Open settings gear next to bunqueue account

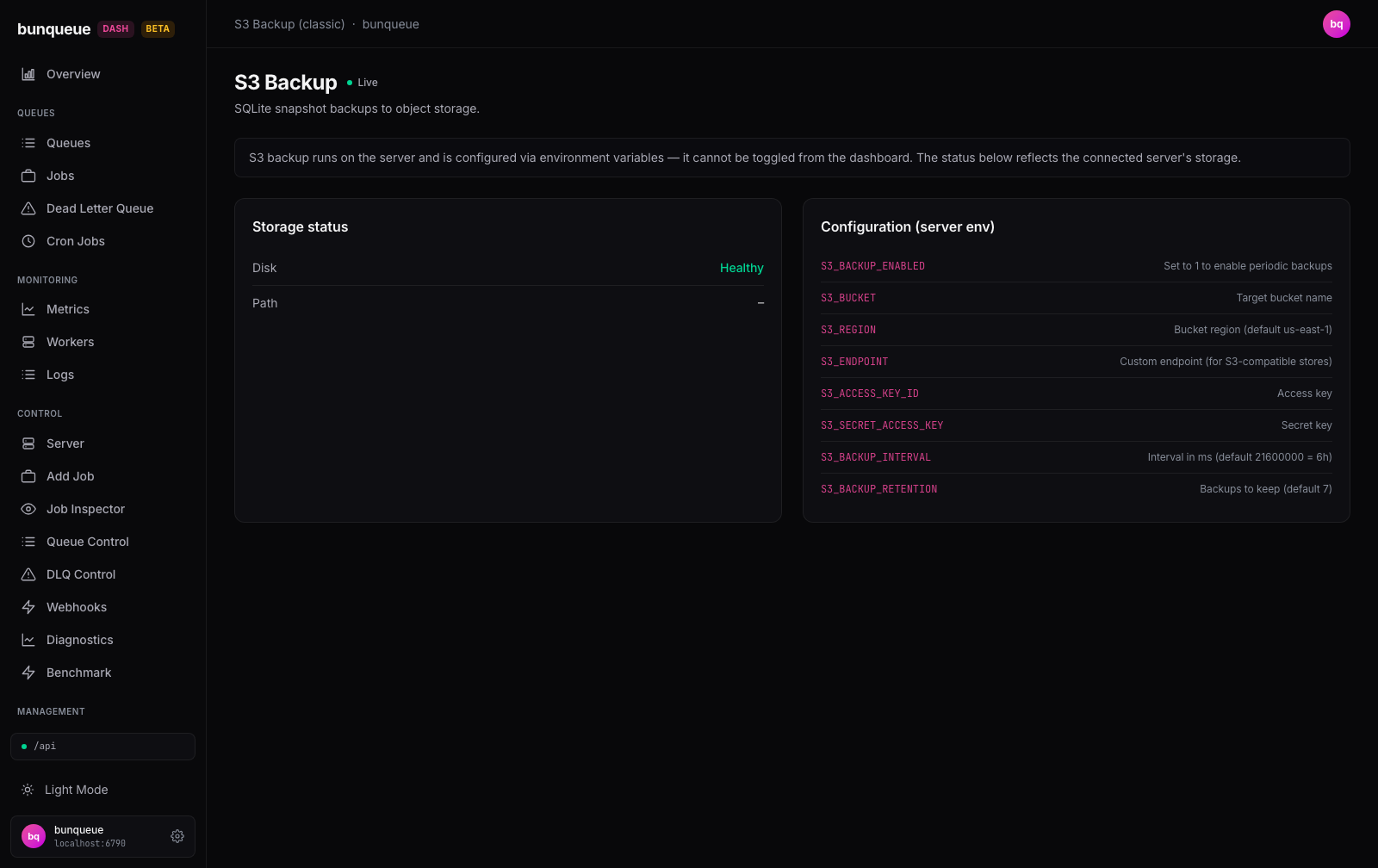point(177,836)
